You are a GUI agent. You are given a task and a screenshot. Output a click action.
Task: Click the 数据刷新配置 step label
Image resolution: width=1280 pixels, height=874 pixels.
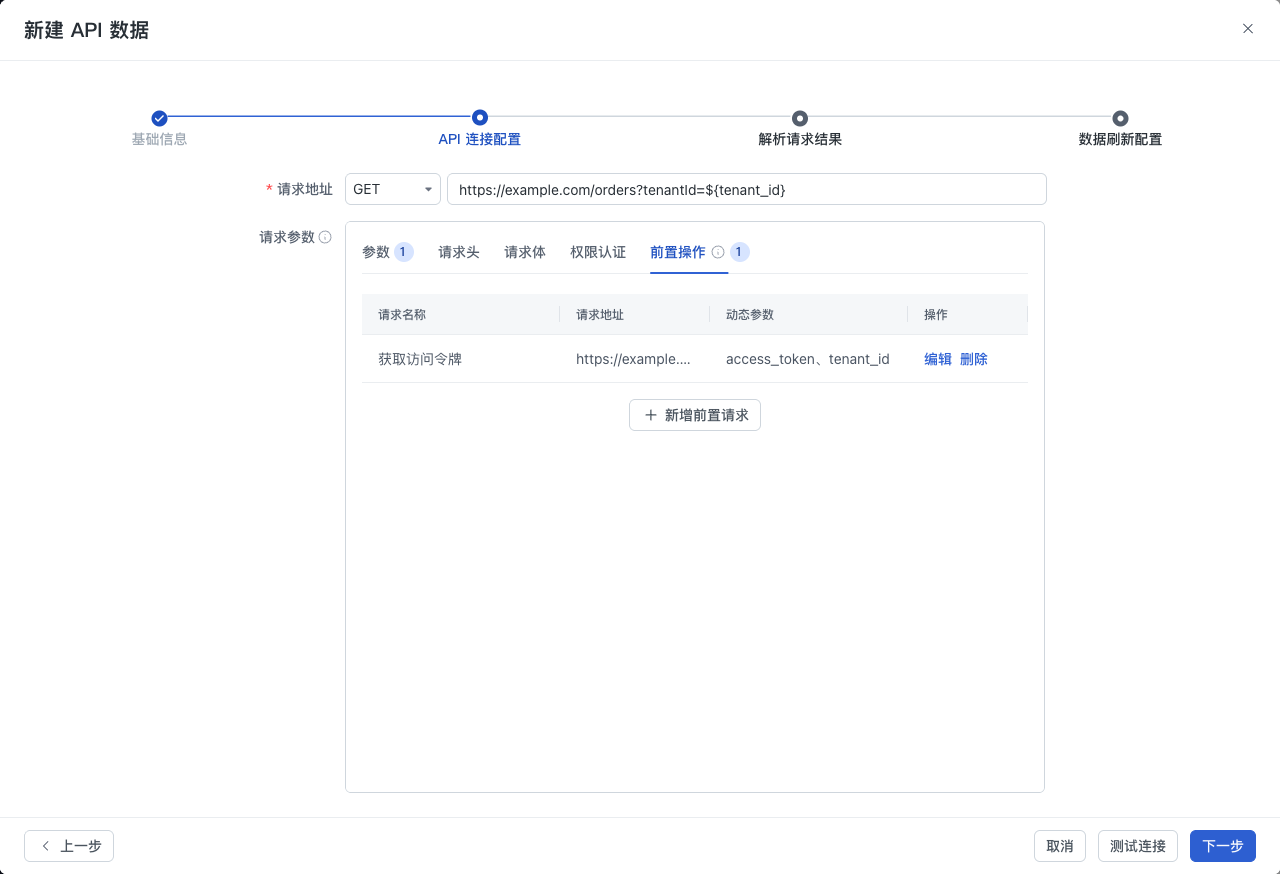click(x=1120, y=139)
